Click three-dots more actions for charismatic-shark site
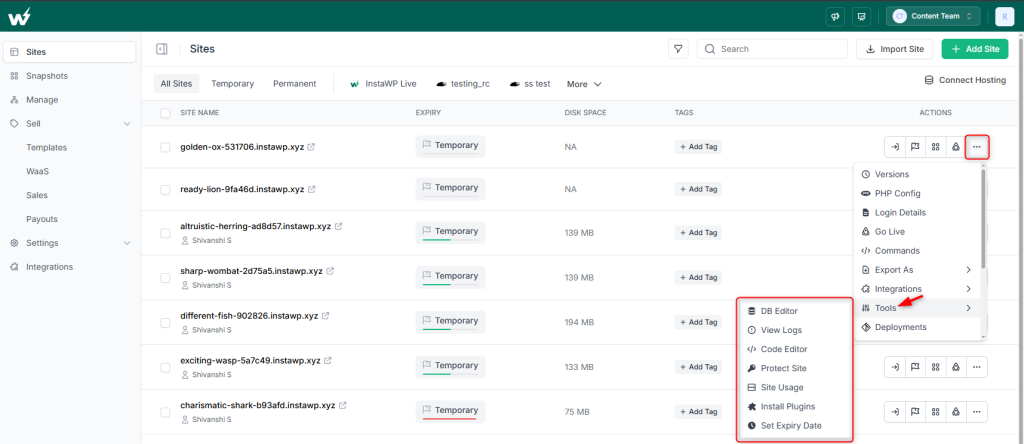Screen dimensions: 1024x444 point(977,412)
